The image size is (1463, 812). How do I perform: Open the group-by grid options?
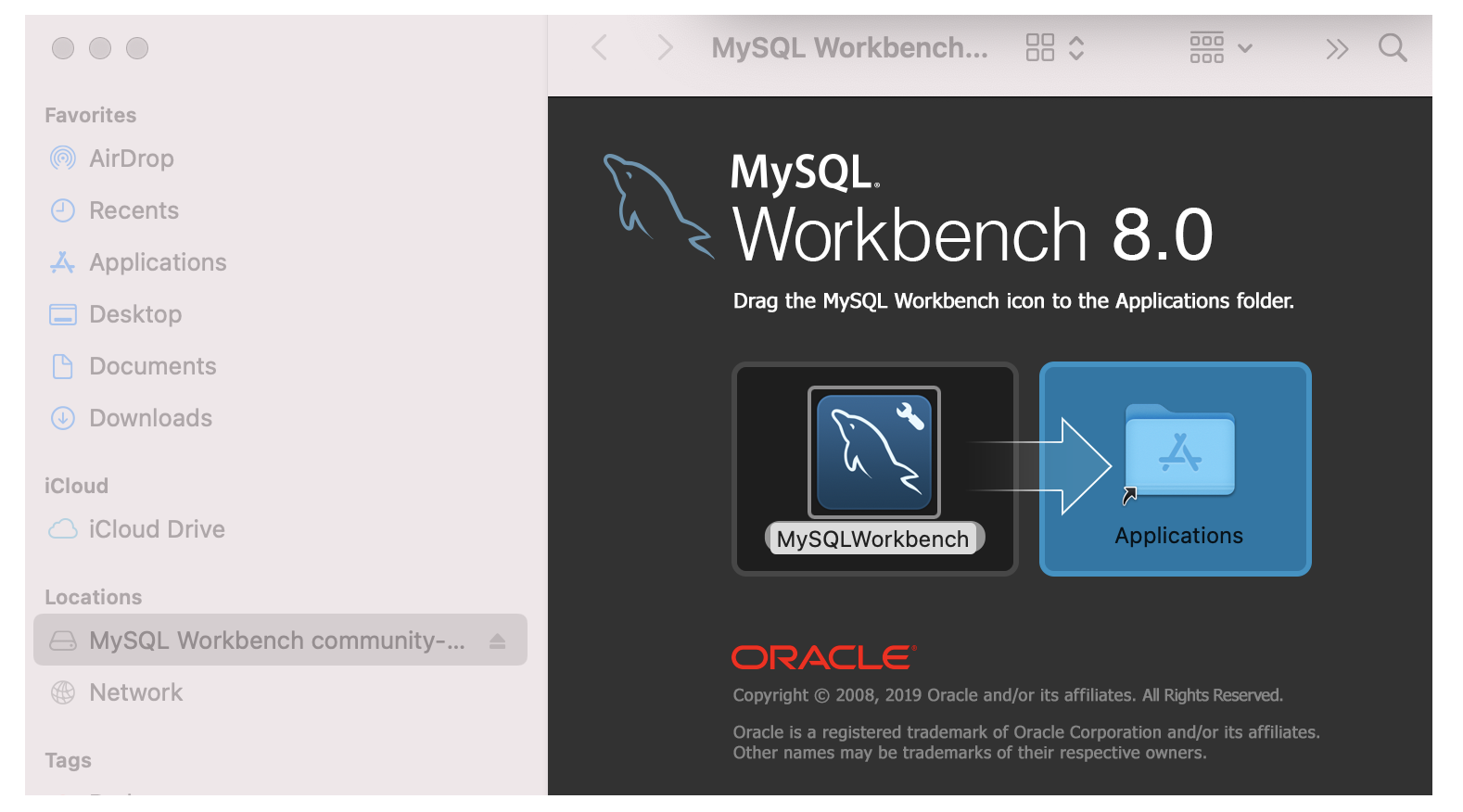pos(1207,47)
